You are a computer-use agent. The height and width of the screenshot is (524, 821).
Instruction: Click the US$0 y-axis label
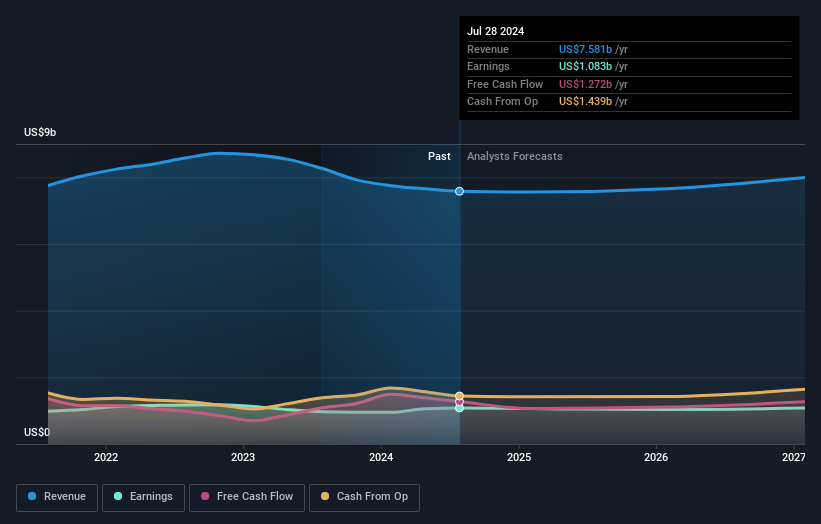[37, 432]
